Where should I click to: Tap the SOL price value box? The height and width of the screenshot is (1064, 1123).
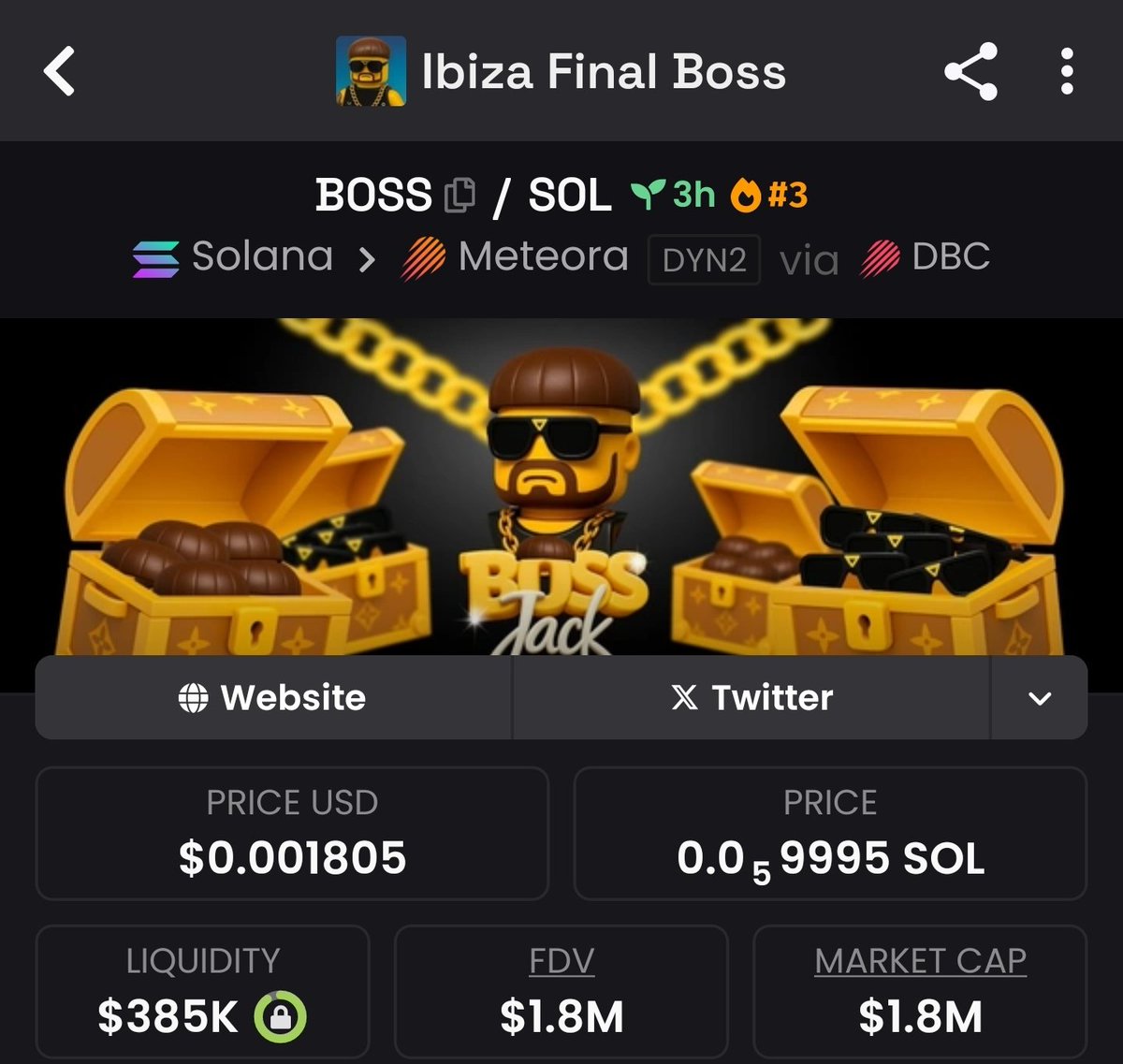tap(830, 834)
